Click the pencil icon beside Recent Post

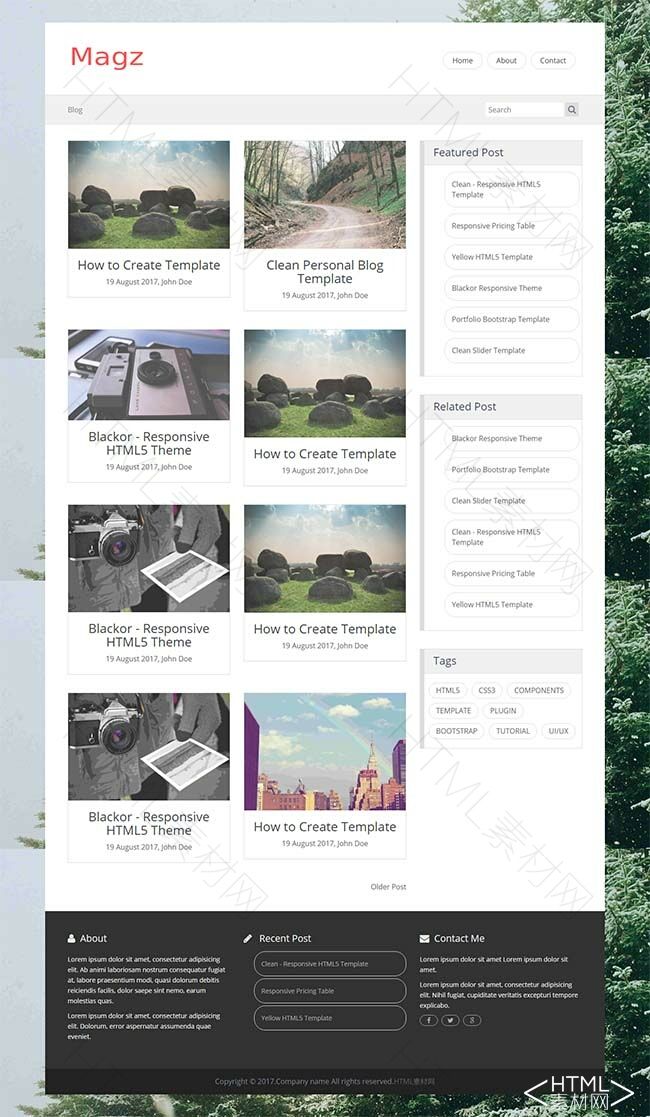248,939
